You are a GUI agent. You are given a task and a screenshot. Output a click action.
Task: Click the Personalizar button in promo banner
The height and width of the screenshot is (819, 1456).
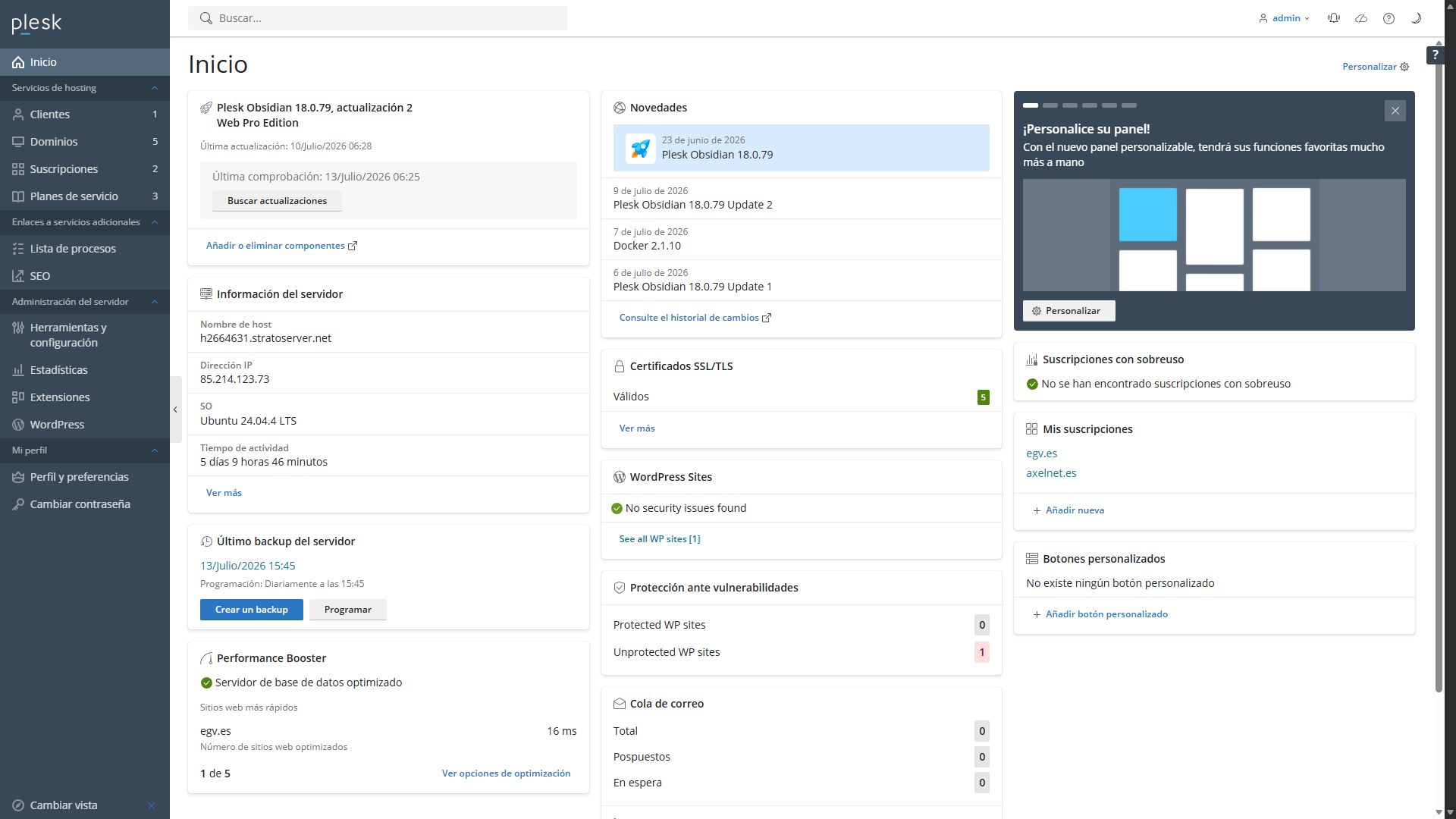pyautogui.click(x=1068, y=311)
